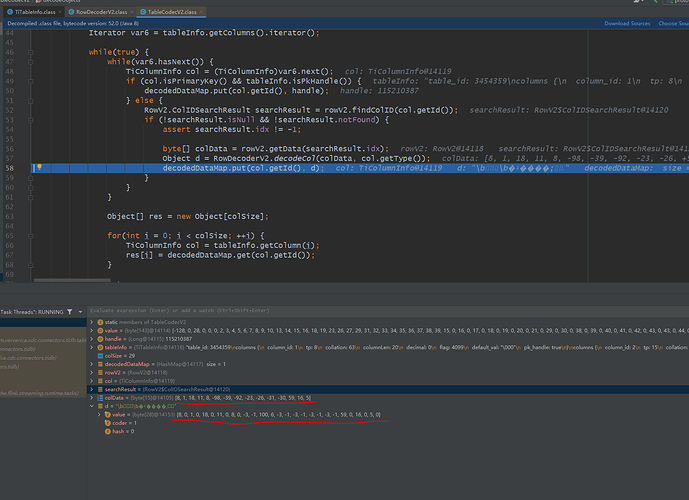Viewport: 689px width, 500px height.
Task: Expand the decodedDataMap variable node
Action: (91, 365)
